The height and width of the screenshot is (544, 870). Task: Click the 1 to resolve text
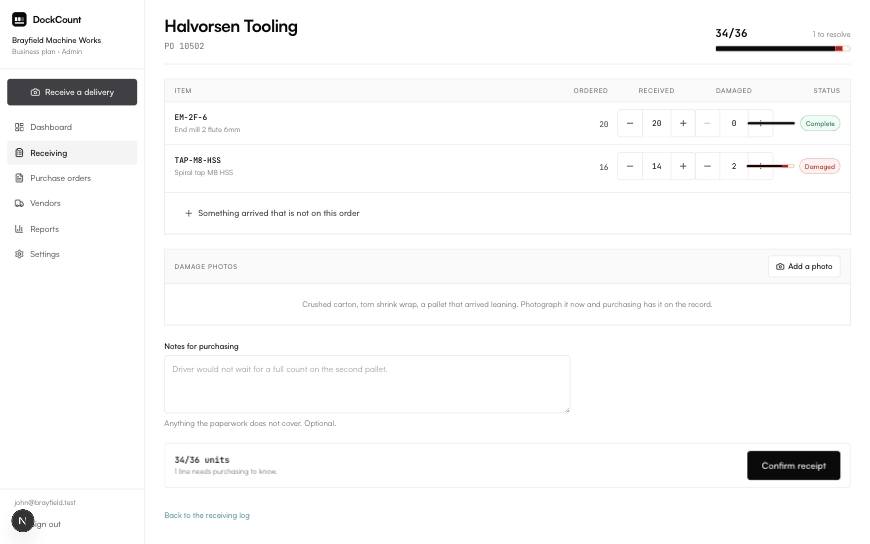pos(831,34)
